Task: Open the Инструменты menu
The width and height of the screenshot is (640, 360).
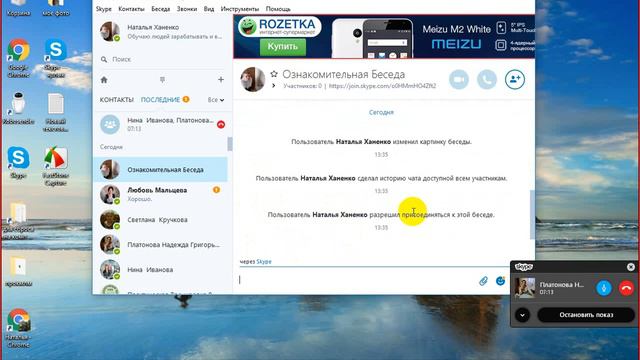Action: 240,9
